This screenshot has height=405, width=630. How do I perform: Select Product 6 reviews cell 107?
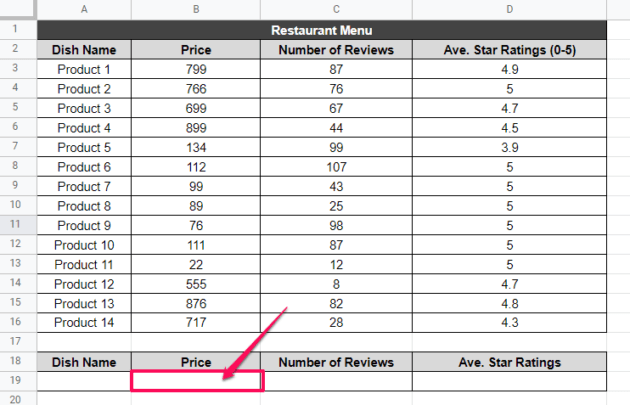pos(335,166)
